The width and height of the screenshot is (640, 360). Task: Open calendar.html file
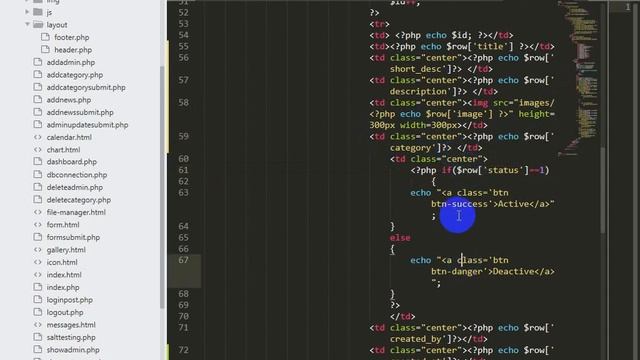[69, 138]
